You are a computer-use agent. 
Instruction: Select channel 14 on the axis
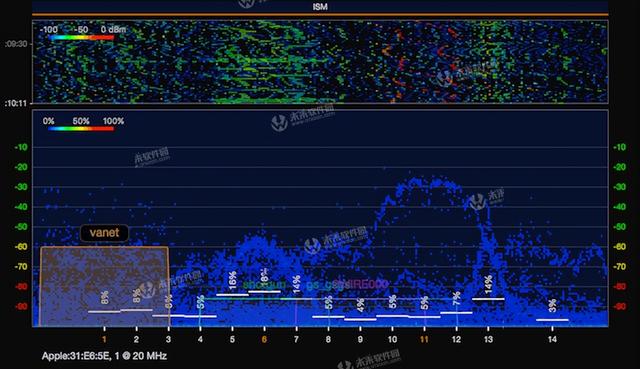click(x=552, y=340)
